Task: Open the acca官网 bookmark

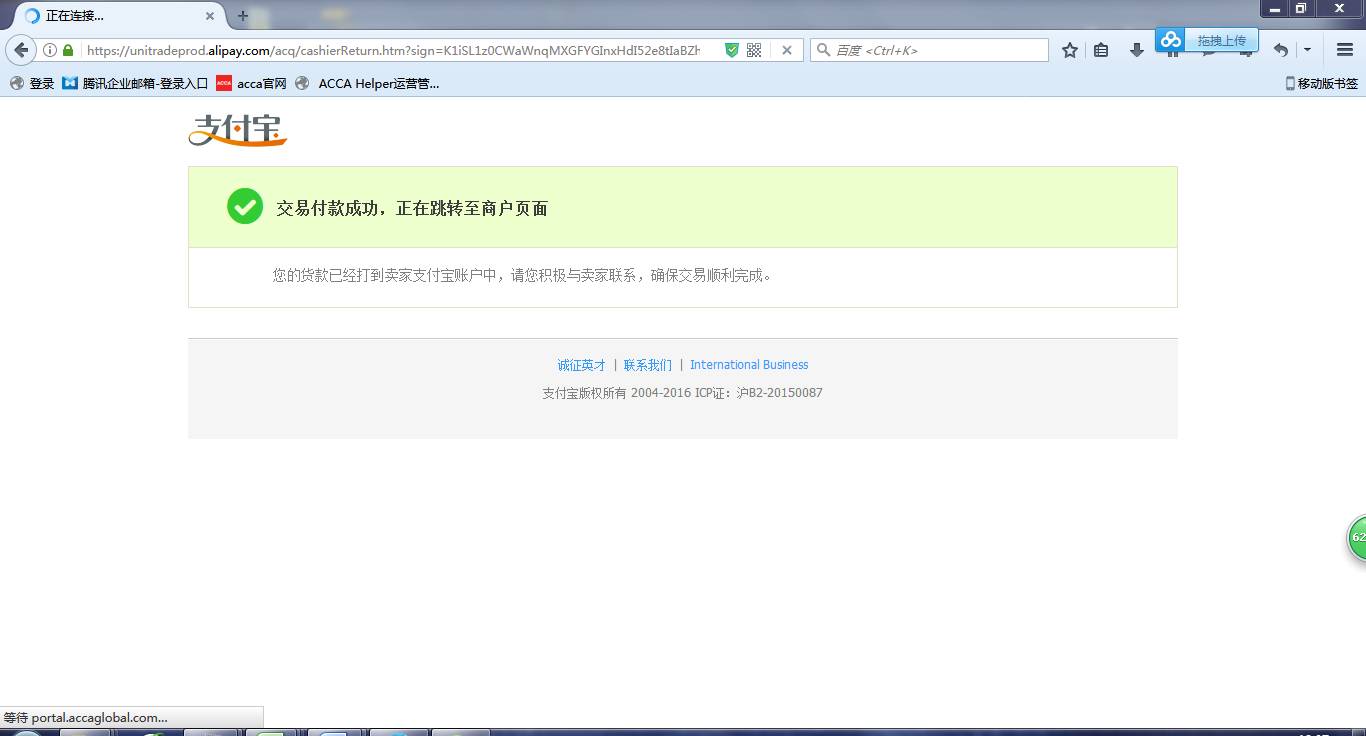Action: click(x=252, y=84)
